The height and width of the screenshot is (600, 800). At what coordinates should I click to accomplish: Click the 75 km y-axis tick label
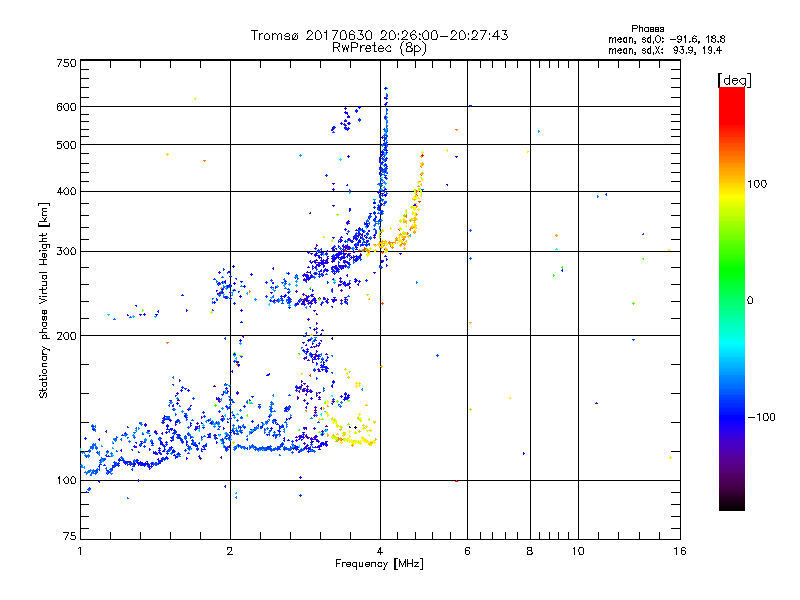point(68,533)
